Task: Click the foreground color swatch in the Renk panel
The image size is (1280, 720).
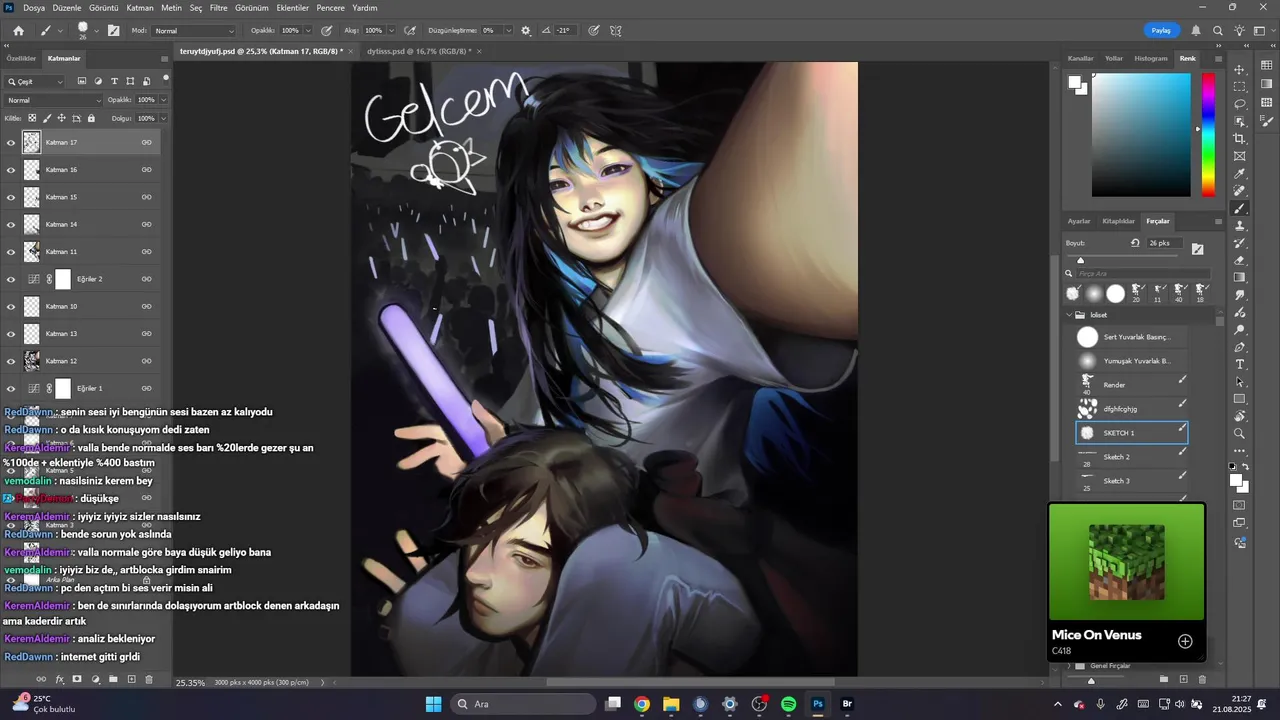Action: click(1075, 83)
